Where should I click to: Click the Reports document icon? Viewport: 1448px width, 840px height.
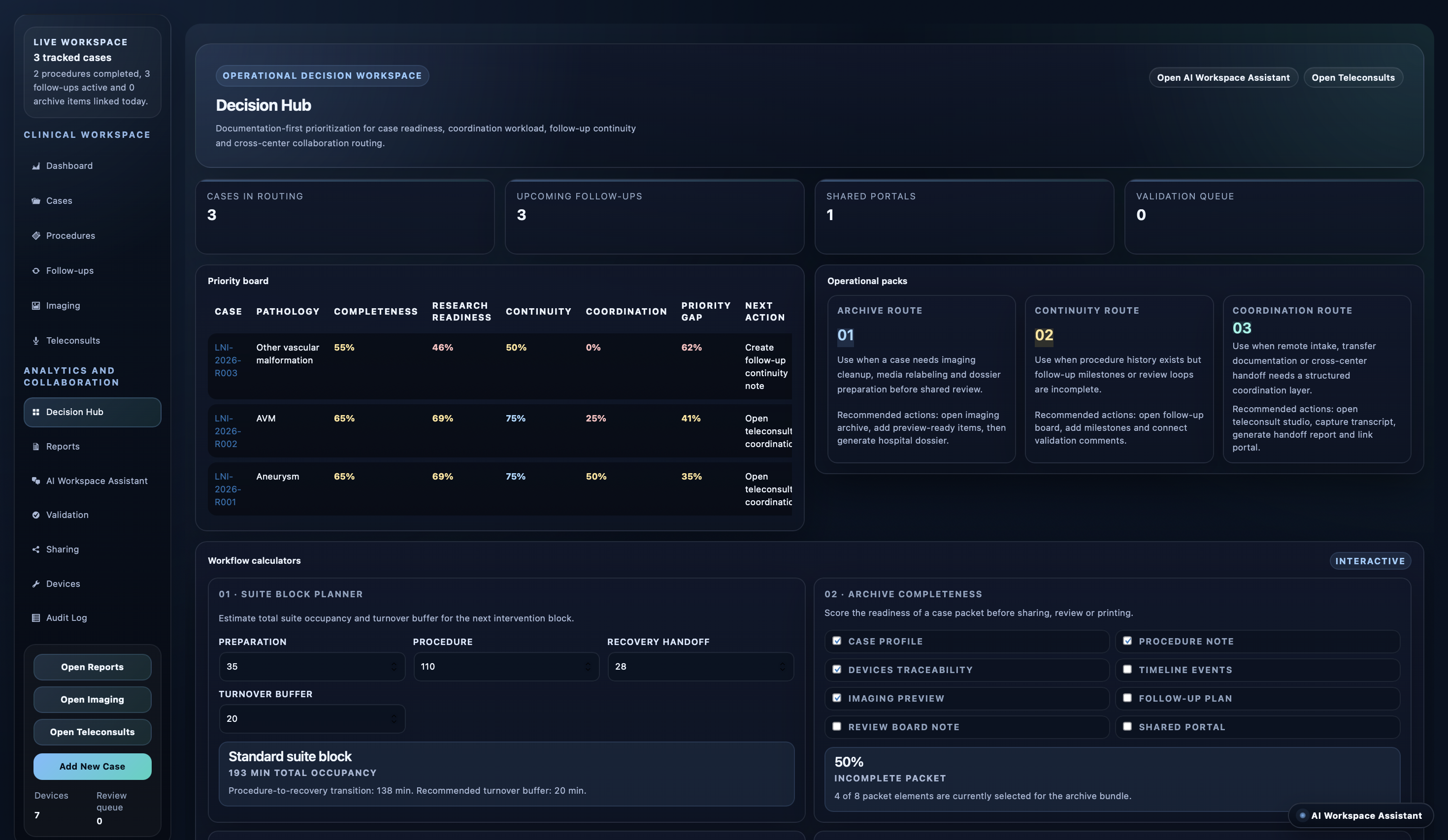pyautogui.click(x=35, y=447)
